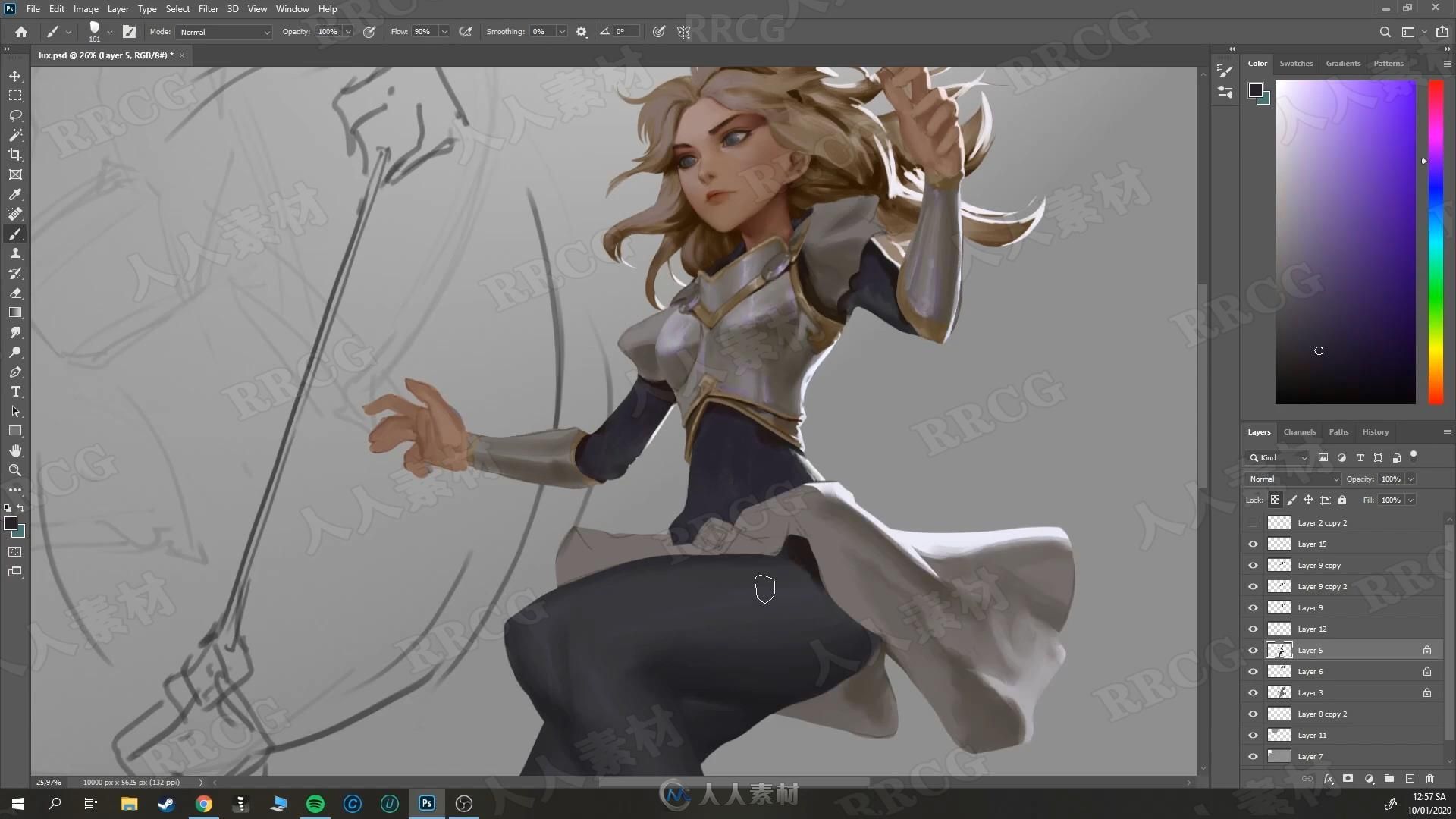This screenshot has width=1456, height=819.
Task: Select the Eyedropper tool
Action: [15, 194]
